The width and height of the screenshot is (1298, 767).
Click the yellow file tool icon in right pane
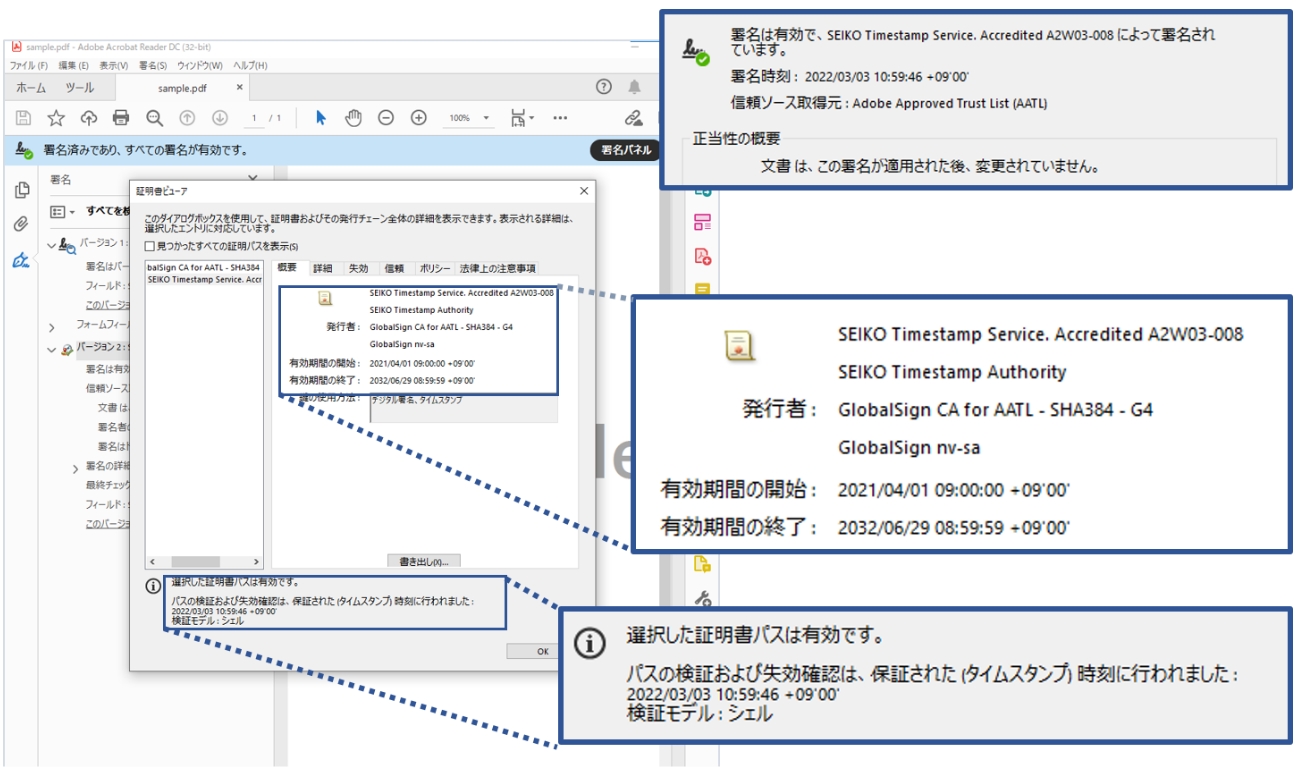tap(703, 563)
